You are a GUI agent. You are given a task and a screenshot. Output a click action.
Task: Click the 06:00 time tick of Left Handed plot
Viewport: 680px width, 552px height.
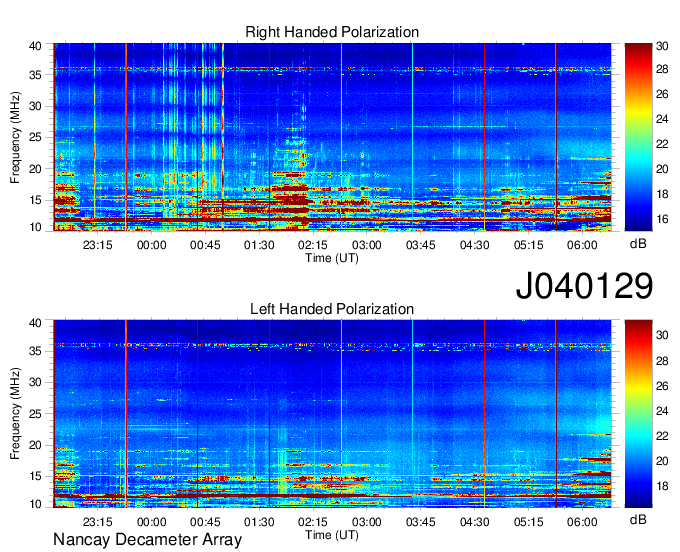tap(582, 522)
